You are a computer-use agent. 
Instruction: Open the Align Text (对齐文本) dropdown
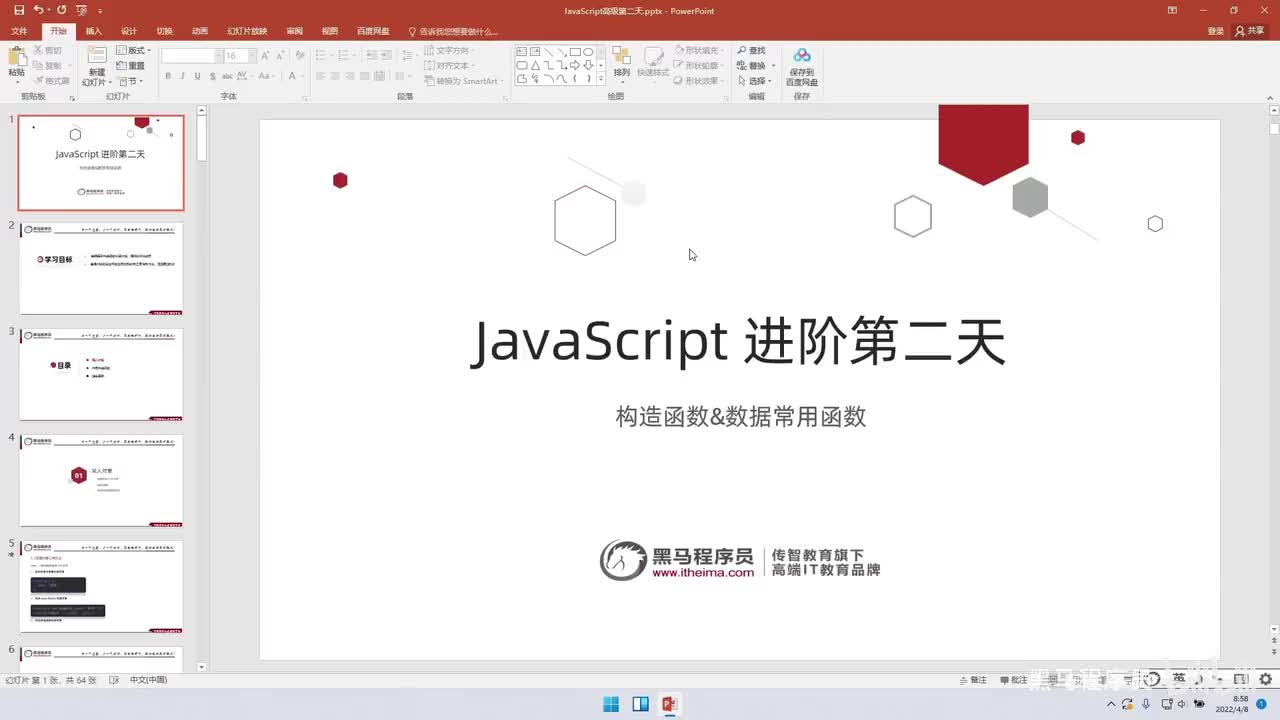coord(449,66)
